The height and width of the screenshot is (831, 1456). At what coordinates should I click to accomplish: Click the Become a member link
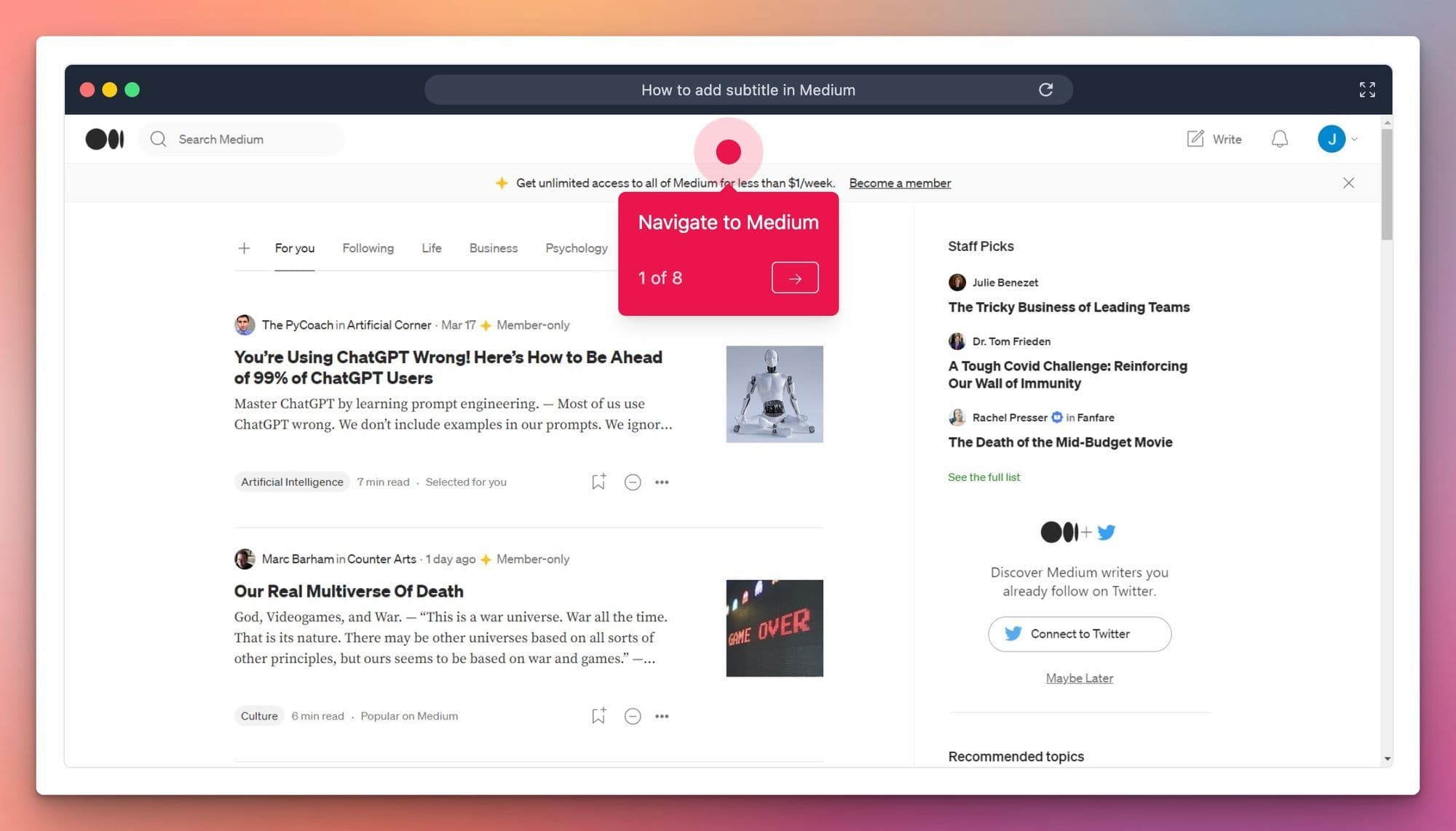900,183
